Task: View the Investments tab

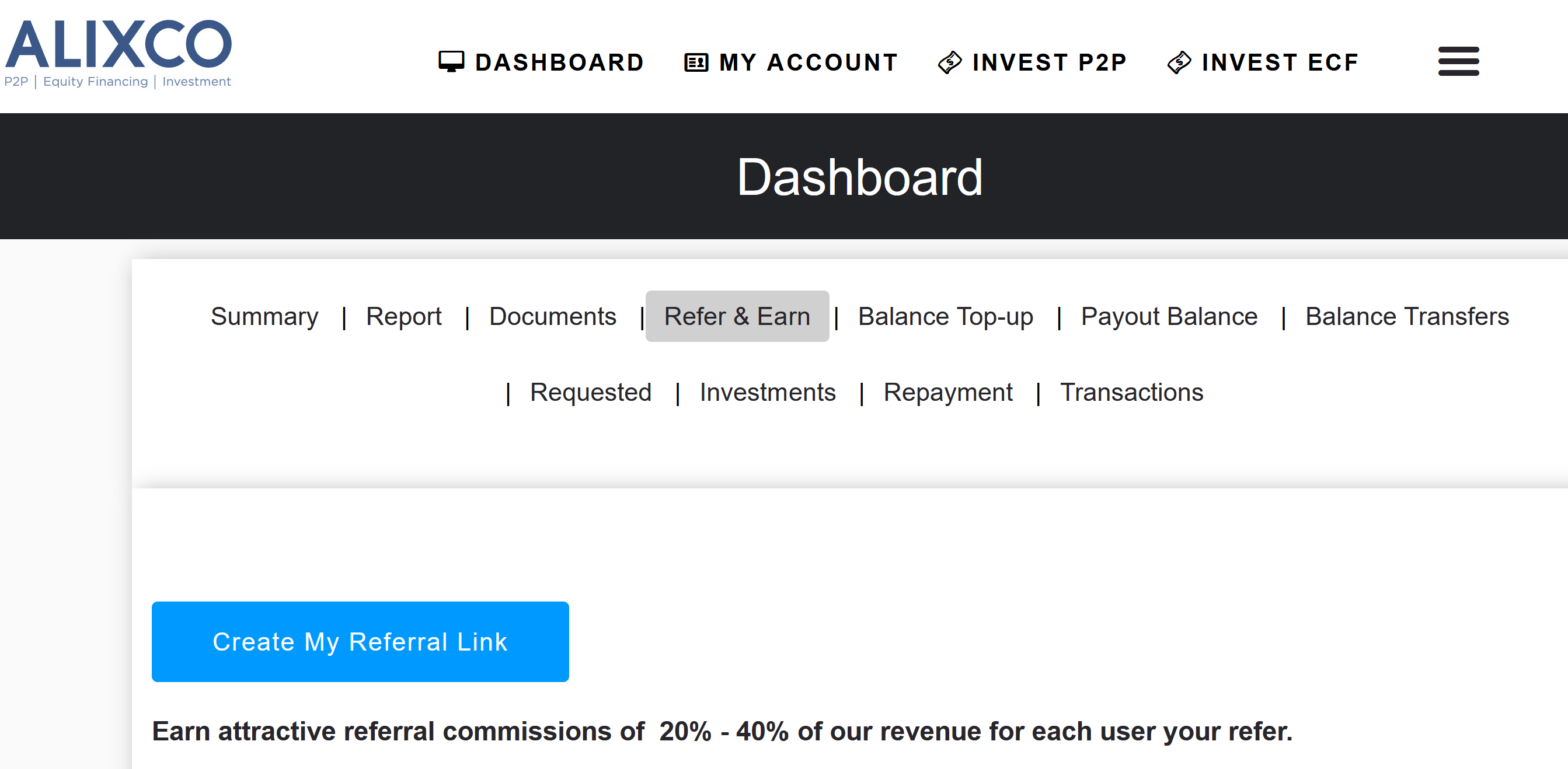Action: tap(768, 393)
